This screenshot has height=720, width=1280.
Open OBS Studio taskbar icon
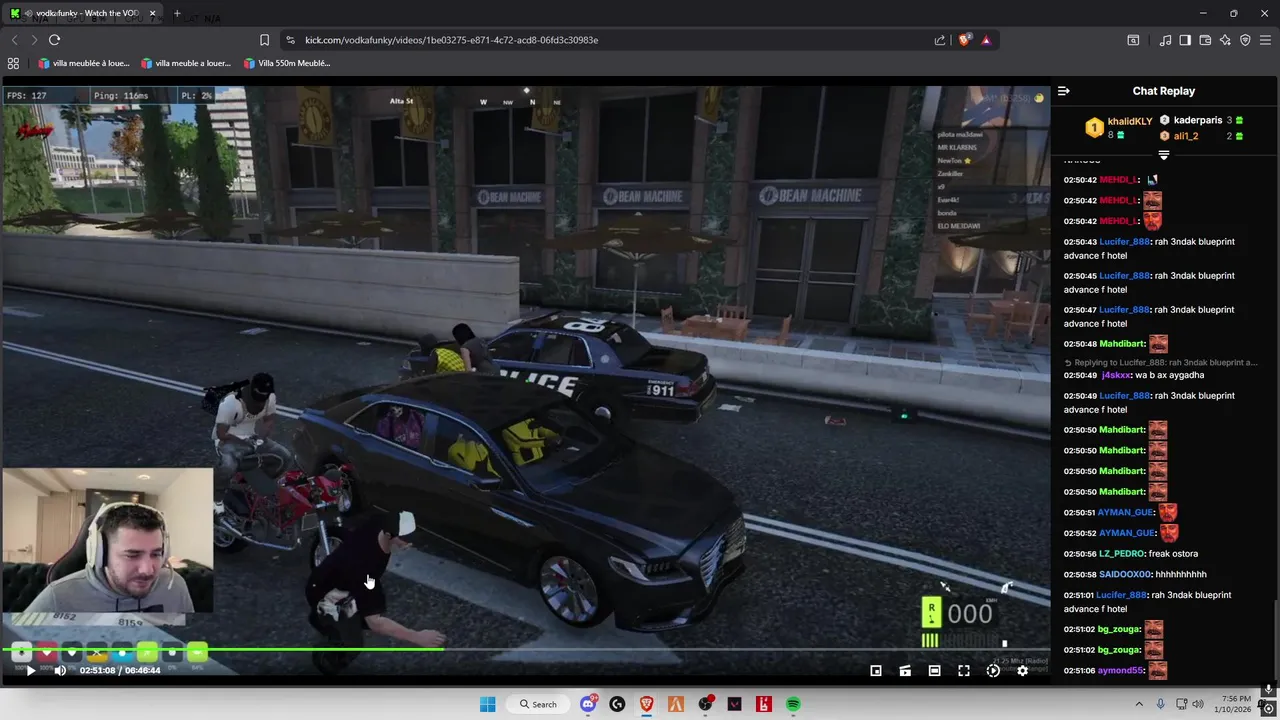click(705, 704)
